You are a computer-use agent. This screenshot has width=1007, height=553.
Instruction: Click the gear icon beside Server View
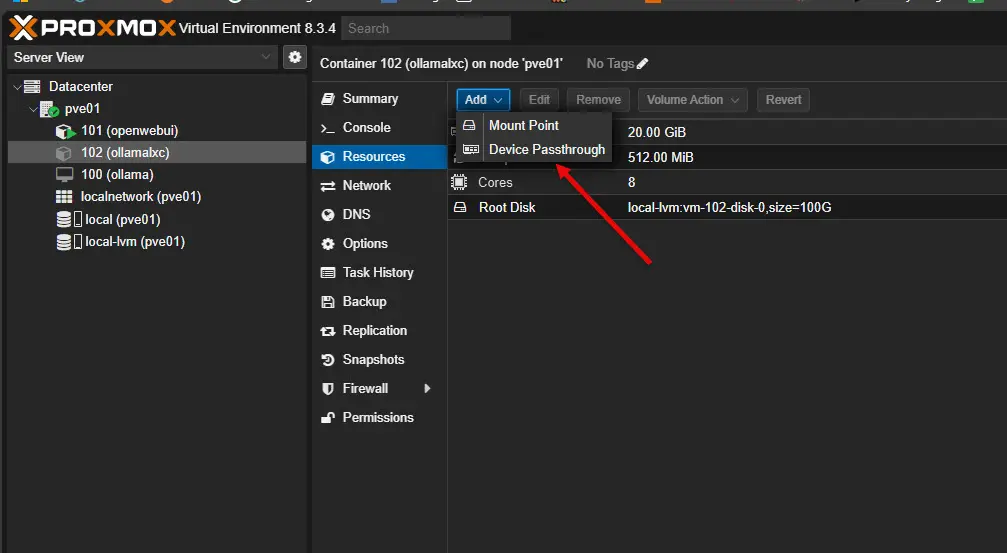295,57
